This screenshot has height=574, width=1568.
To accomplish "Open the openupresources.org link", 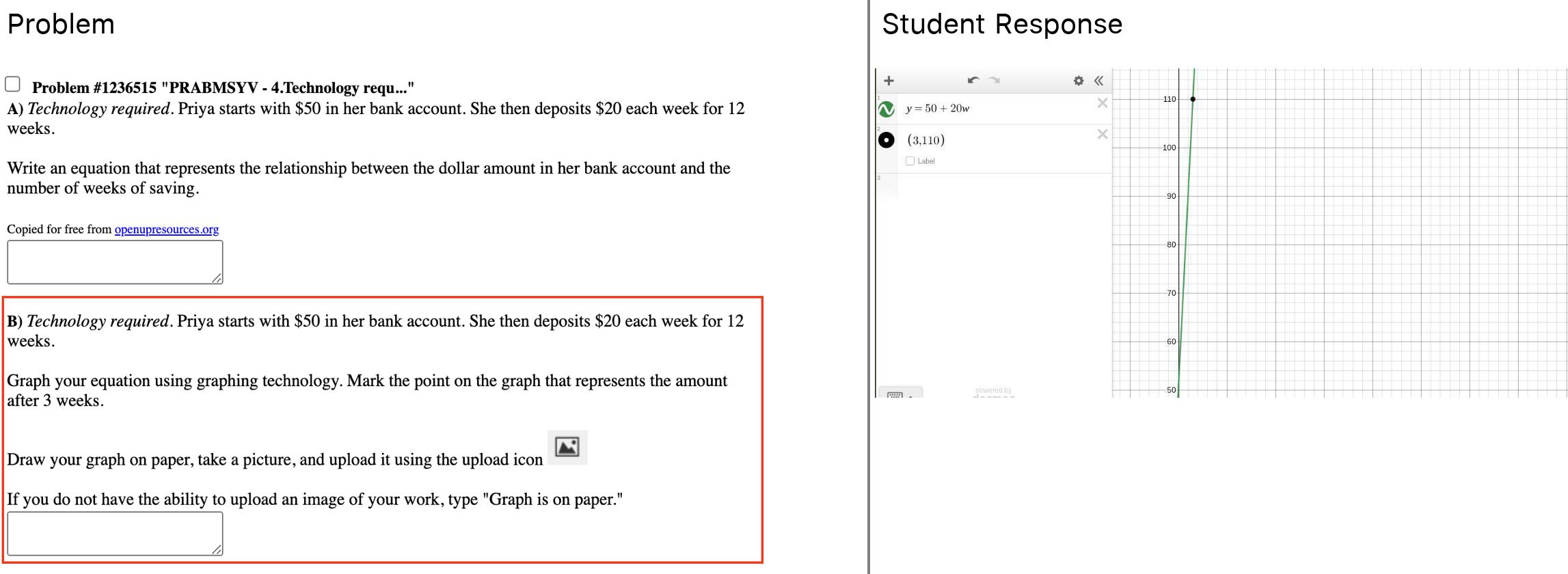I will click(166, 230).
